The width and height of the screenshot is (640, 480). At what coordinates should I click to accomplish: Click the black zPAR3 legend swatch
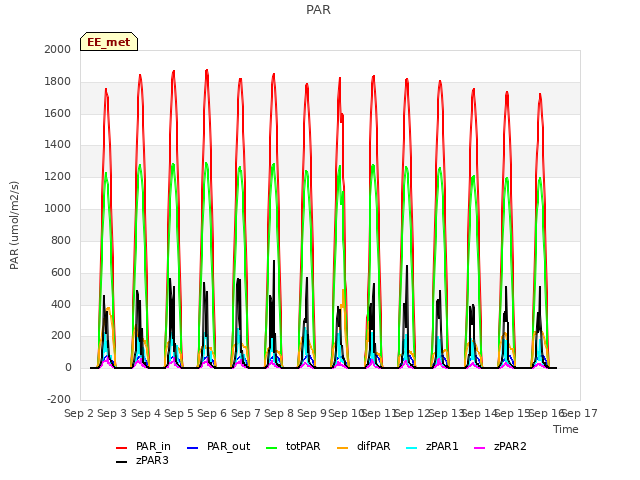pos(122,462)
